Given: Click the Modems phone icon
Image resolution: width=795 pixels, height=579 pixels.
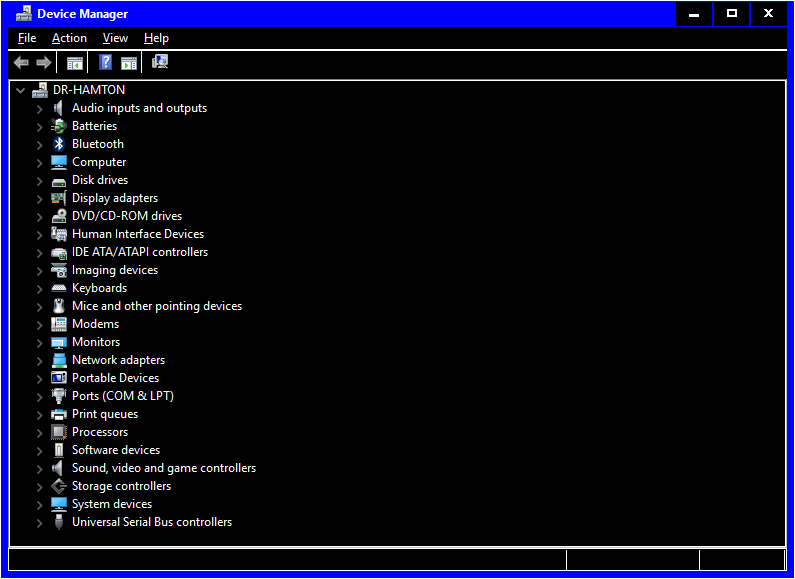Looking at the screenshot, I should click(59, 324).
